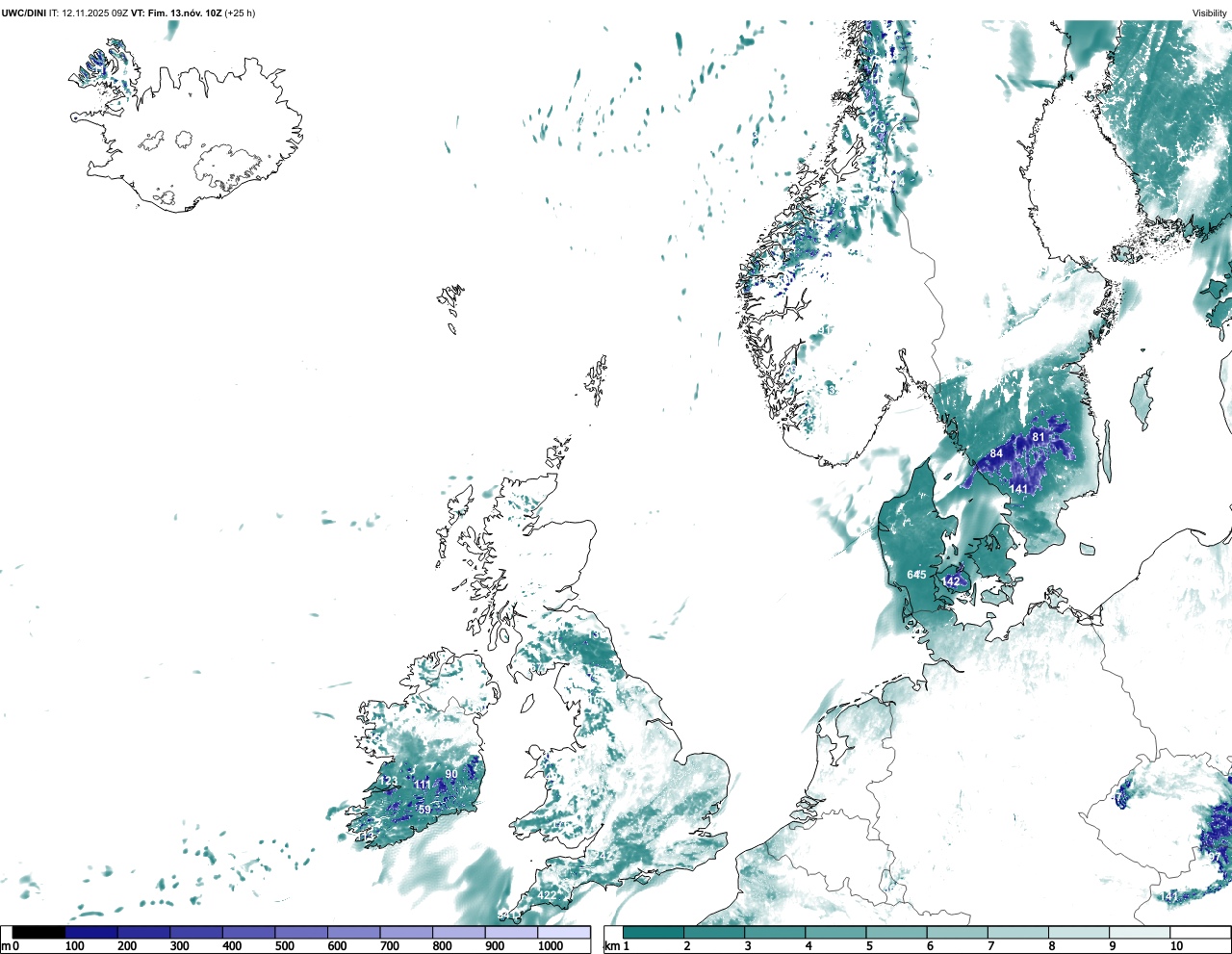The image size is (1232, 954).
Task: Click the '1000' tick label on metre legend
Action: (551, 946)
